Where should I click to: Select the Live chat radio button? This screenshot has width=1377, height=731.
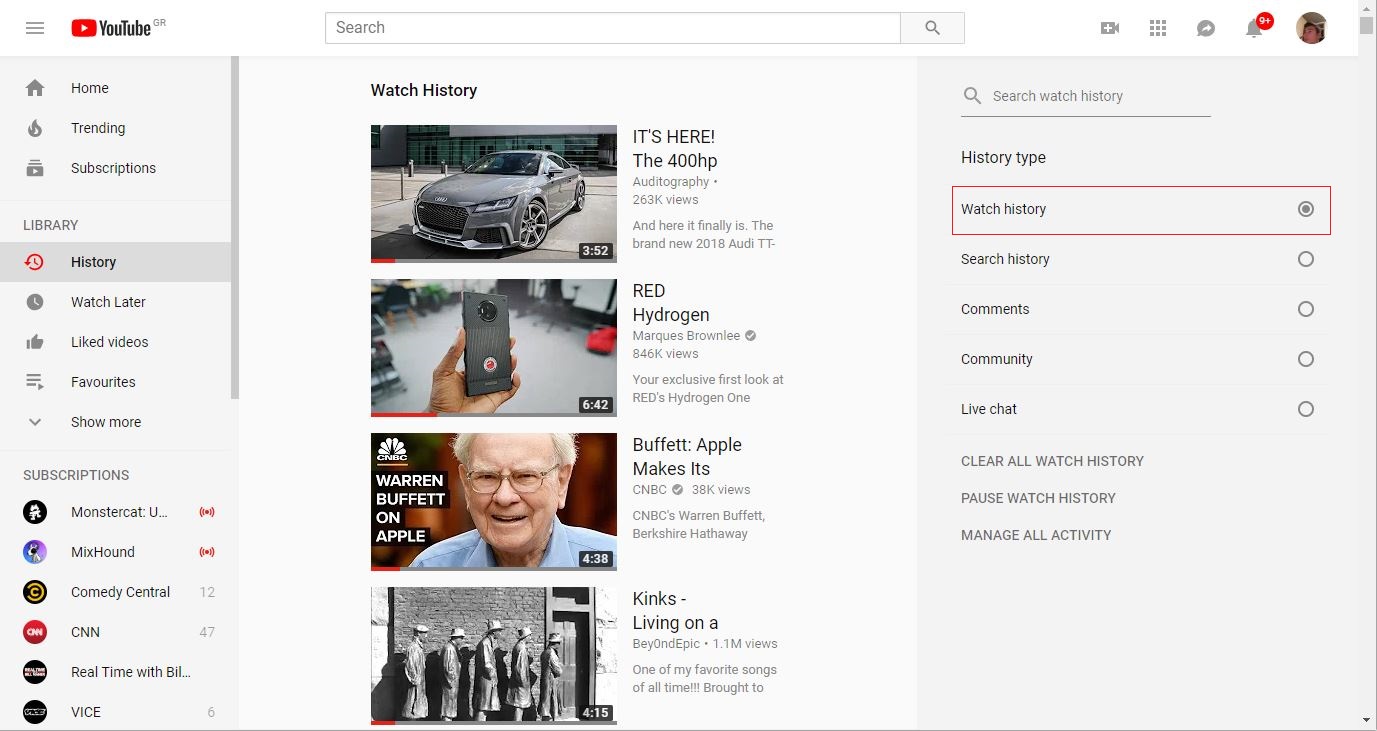pyautogui.click(x=1305, y=409)
